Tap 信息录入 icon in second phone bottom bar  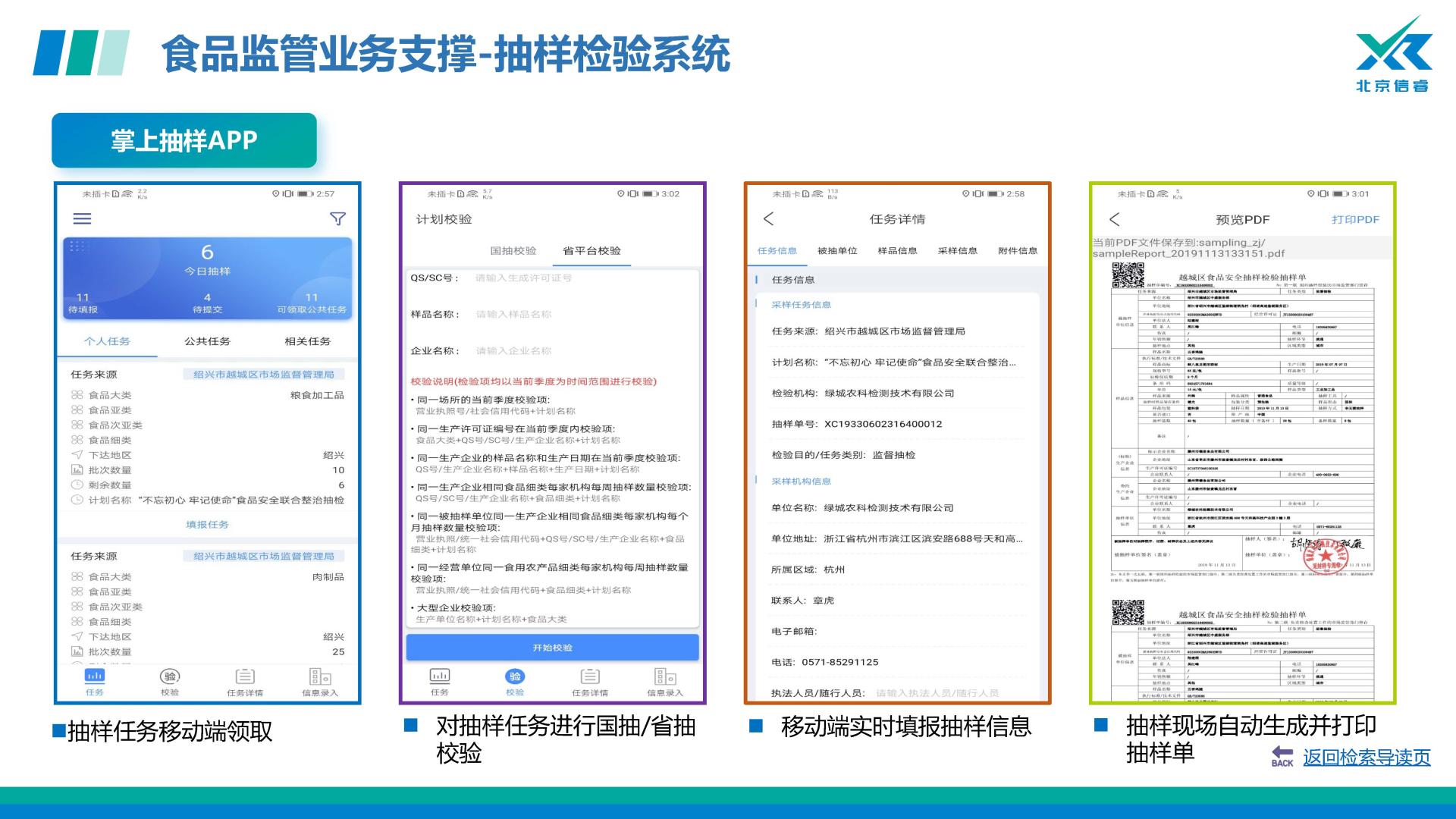coord(665,676)
